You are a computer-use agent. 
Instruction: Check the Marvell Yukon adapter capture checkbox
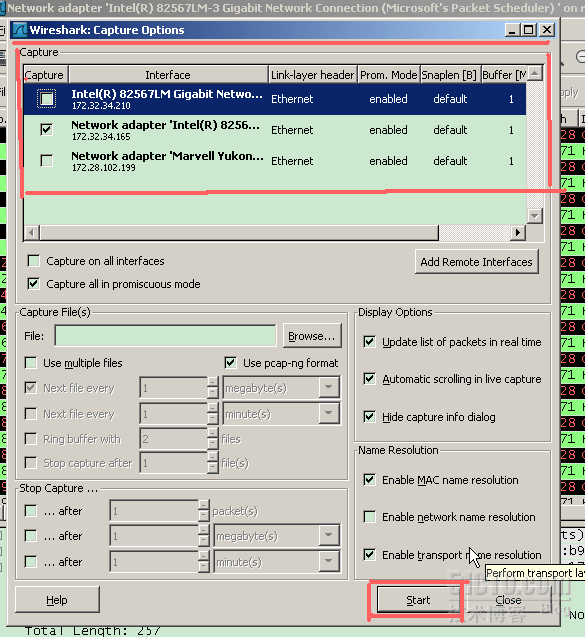click(x=47, y=161)
